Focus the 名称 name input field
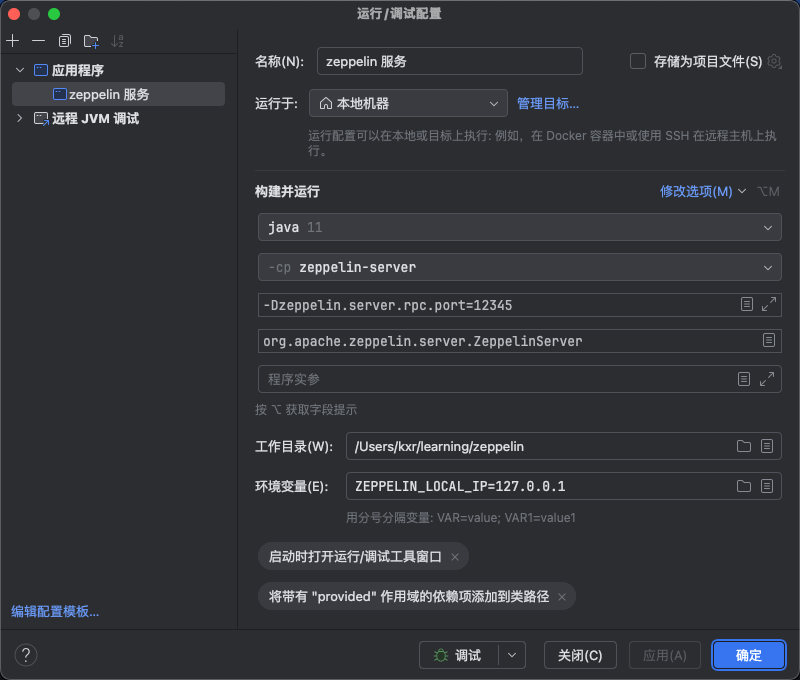The height and width of the screenshot is (680, 800). (x=449, y=61)
